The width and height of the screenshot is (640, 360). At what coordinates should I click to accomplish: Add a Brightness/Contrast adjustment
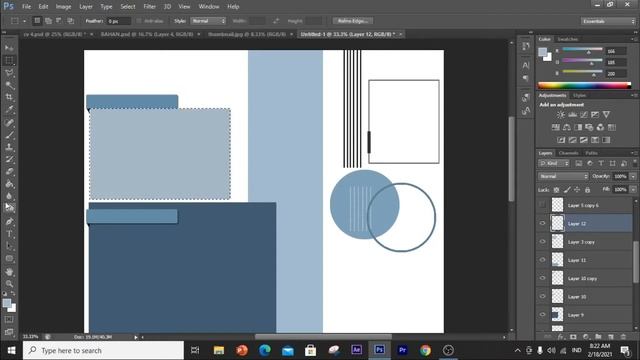click(x=561, y=115)
